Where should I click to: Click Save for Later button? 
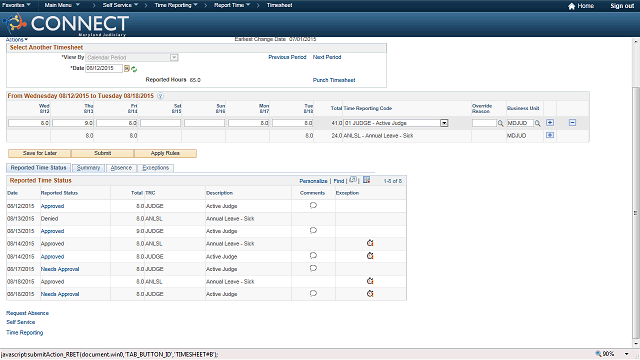click(40, 153)
